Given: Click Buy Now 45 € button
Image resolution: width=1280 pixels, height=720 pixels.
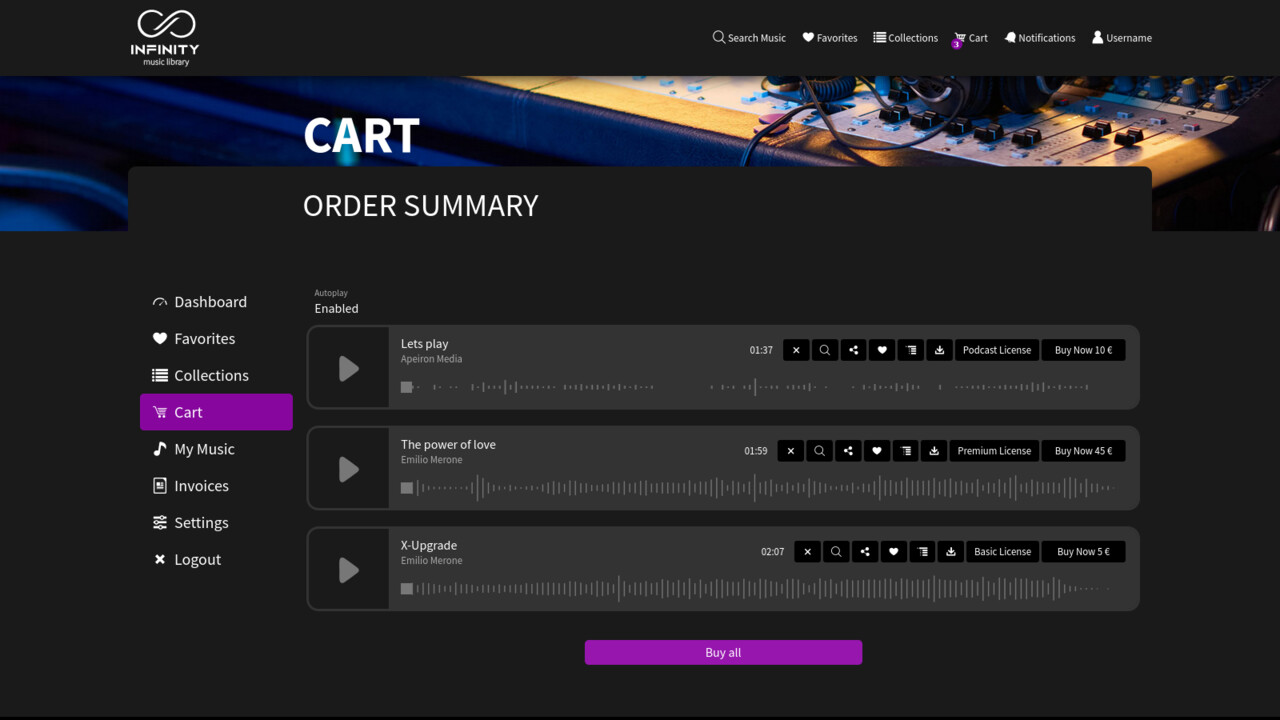Looking at the screenshot, I should tap(1083, 451).
